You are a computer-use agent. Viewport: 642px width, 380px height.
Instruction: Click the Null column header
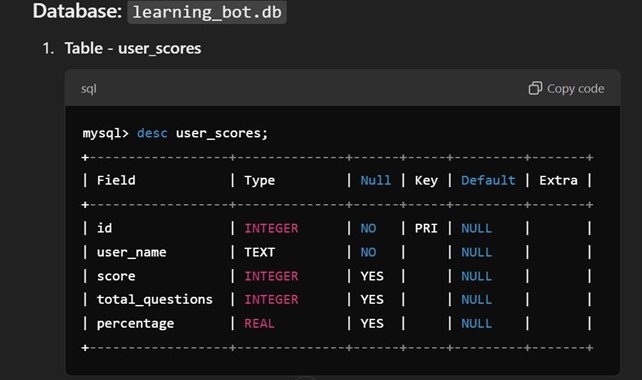click(375, 180)
